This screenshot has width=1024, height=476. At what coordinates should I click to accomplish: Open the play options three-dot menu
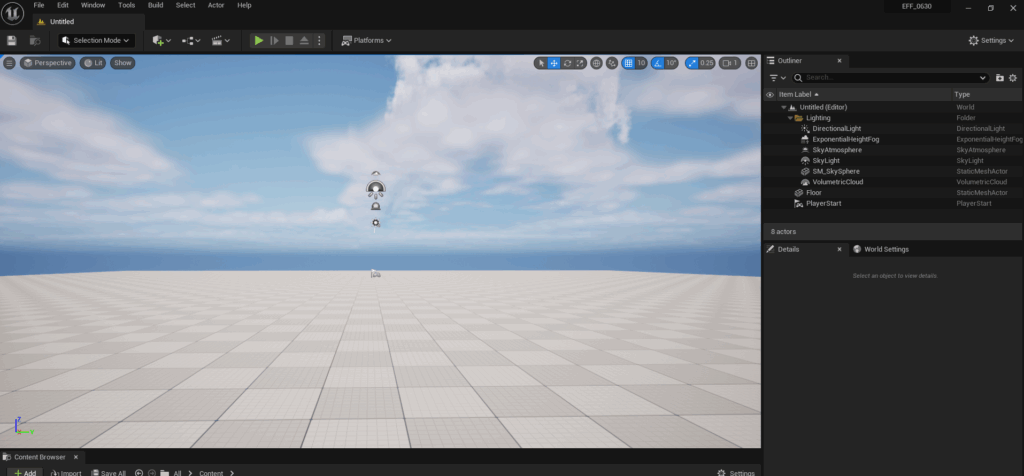point(319,40)
